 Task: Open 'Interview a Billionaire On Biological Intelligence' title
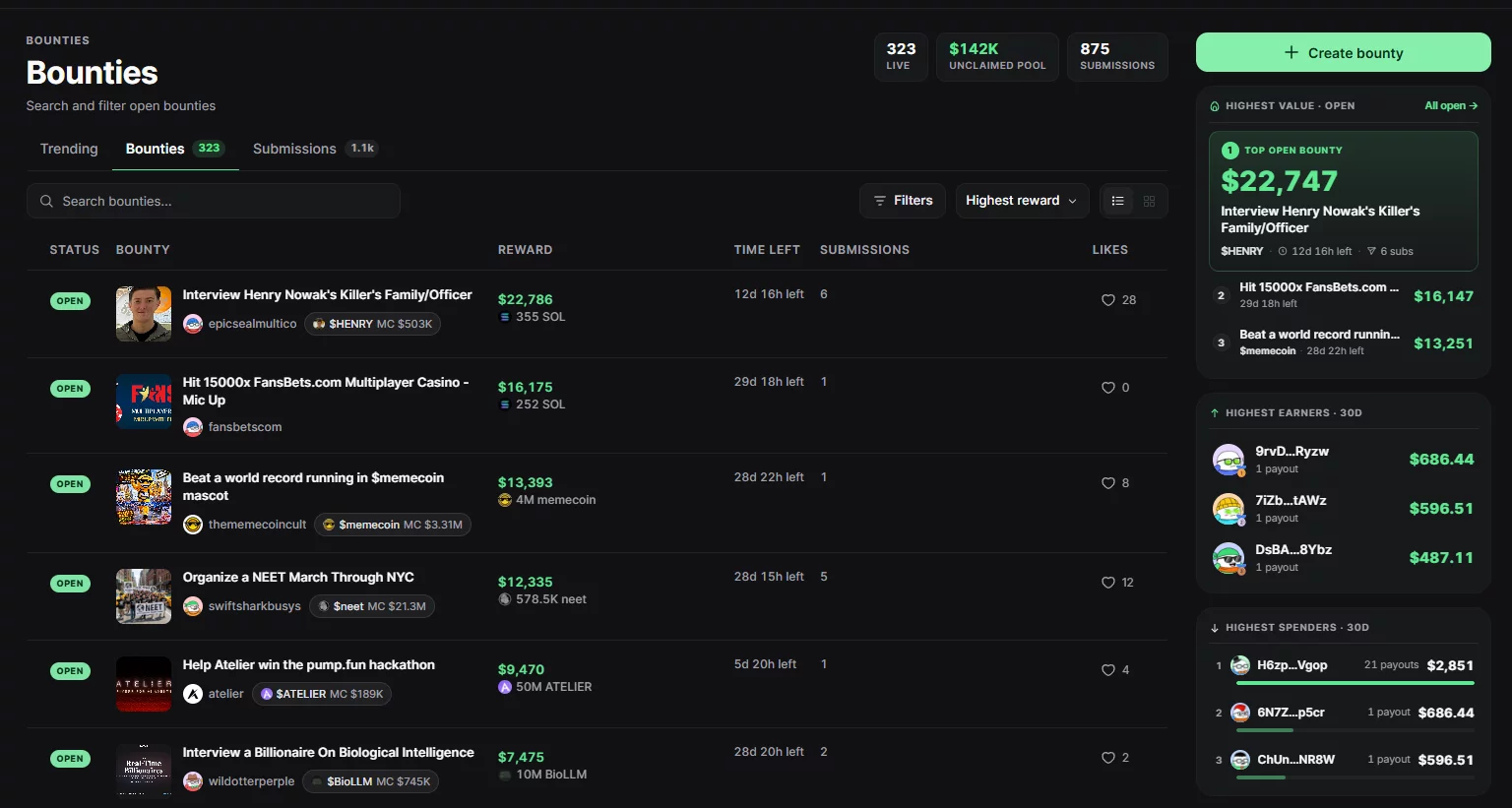coord(328,753)
